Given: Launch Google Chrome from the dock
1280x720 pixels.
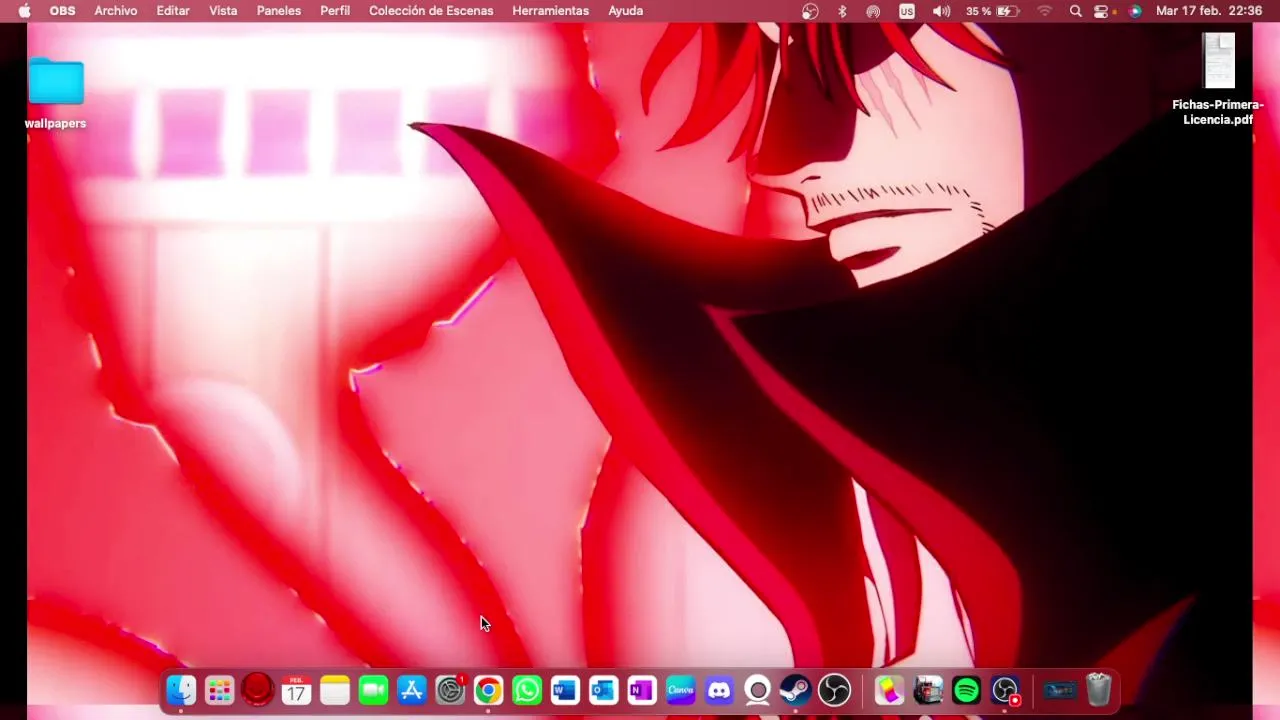Looking at the screenshot, I should tap(488, 690).
